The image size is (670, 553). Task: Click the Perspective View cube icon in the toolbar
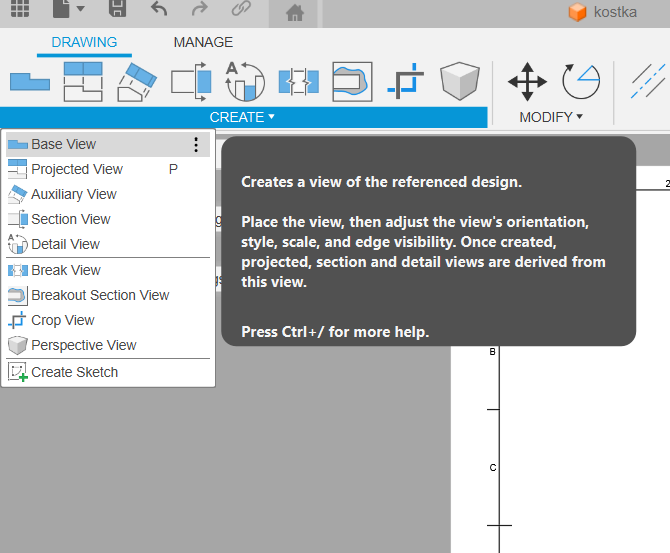pos(460,82)
